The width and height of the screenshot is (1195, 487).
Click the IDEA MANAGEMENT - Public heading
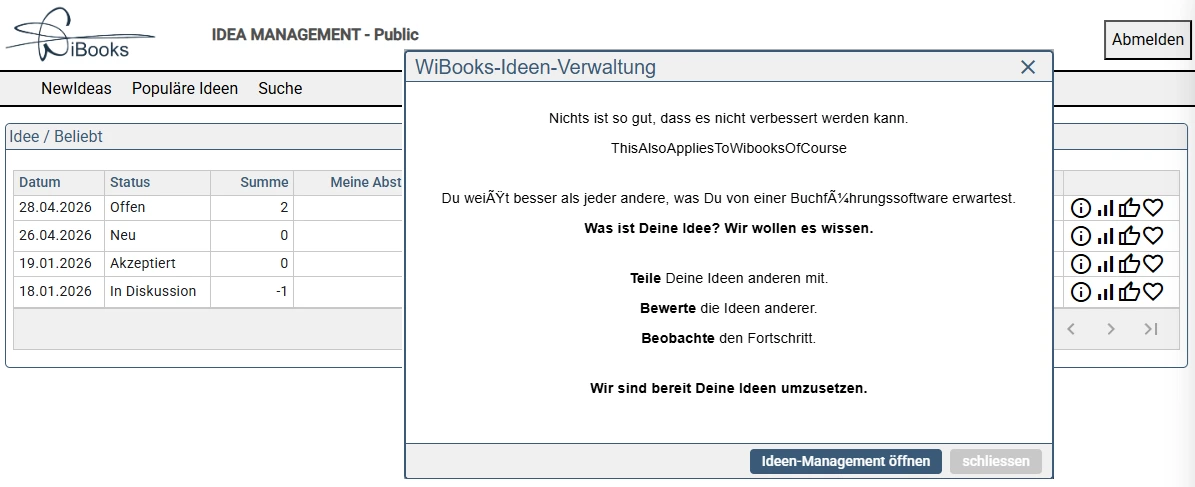pyautogui.click(x=315, y=34)
